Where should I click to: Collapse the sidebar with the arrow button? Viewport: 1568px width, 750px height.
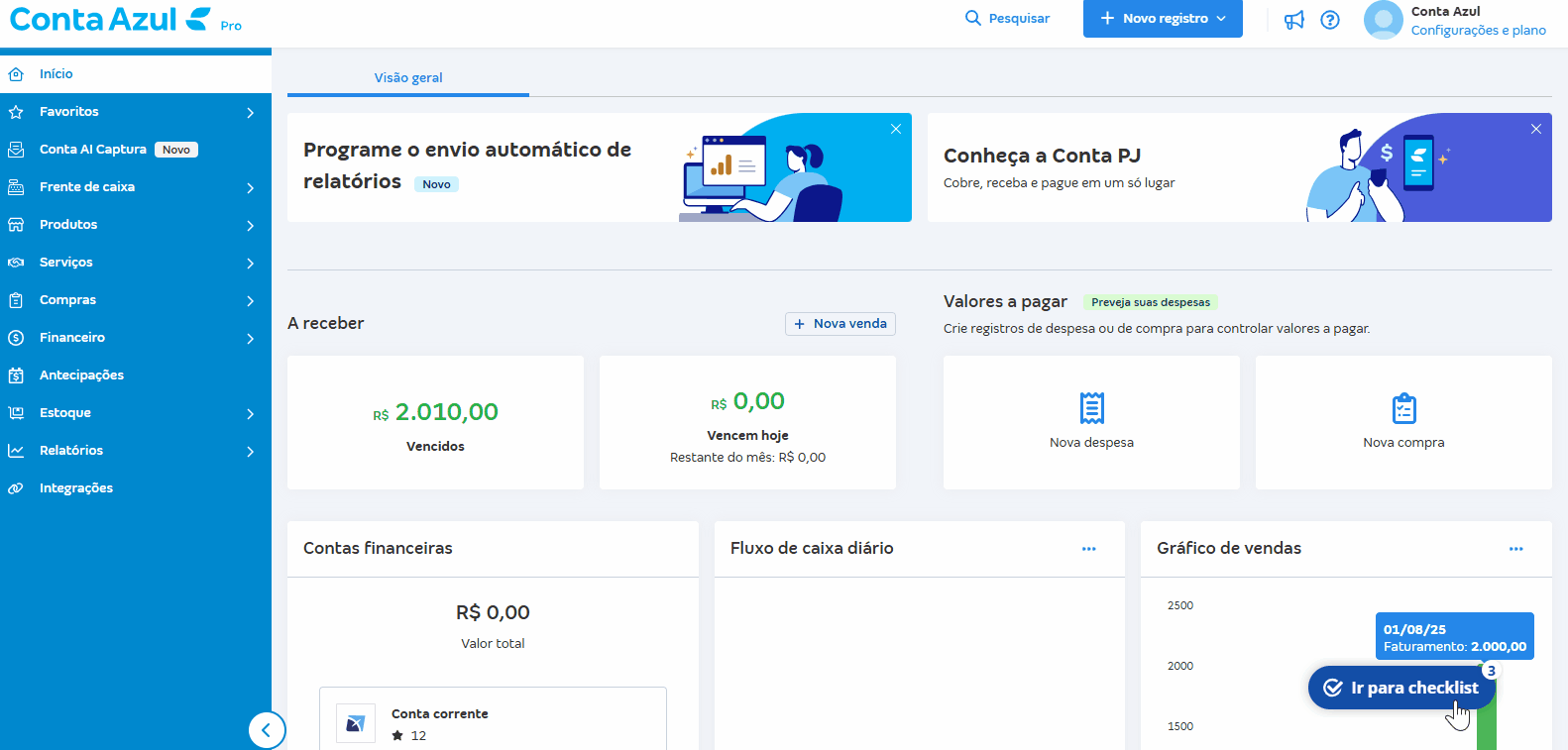point(267,731)
